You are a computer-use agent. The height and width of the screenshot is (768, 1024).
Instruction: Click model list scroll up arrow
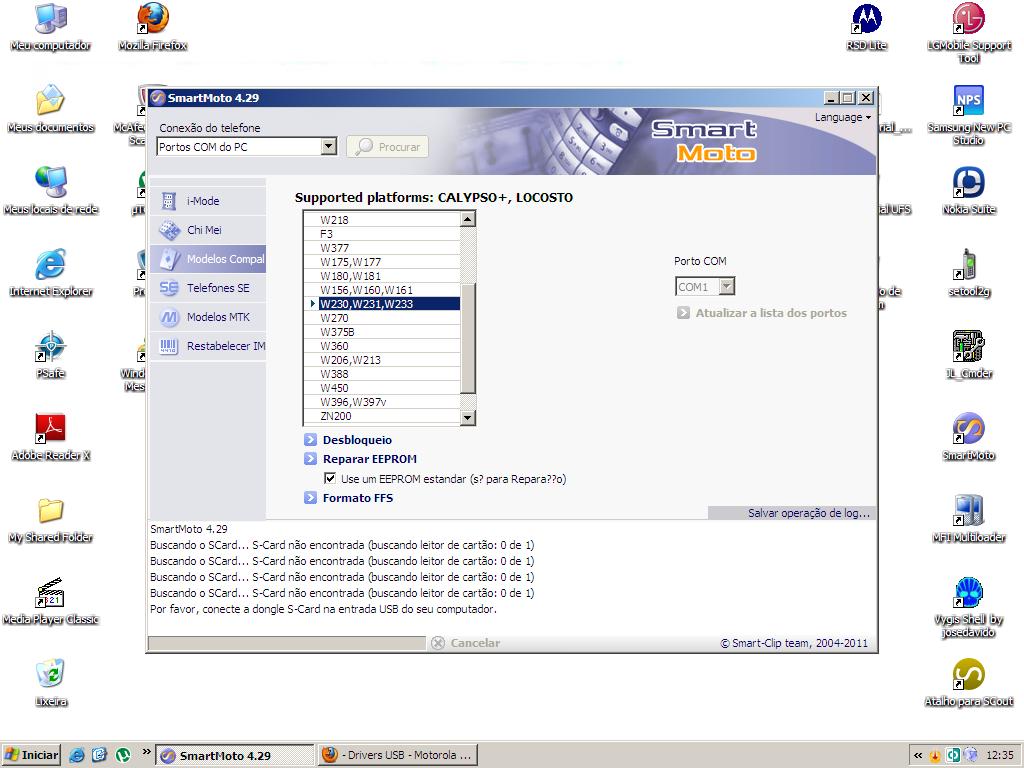coord(468,219)
